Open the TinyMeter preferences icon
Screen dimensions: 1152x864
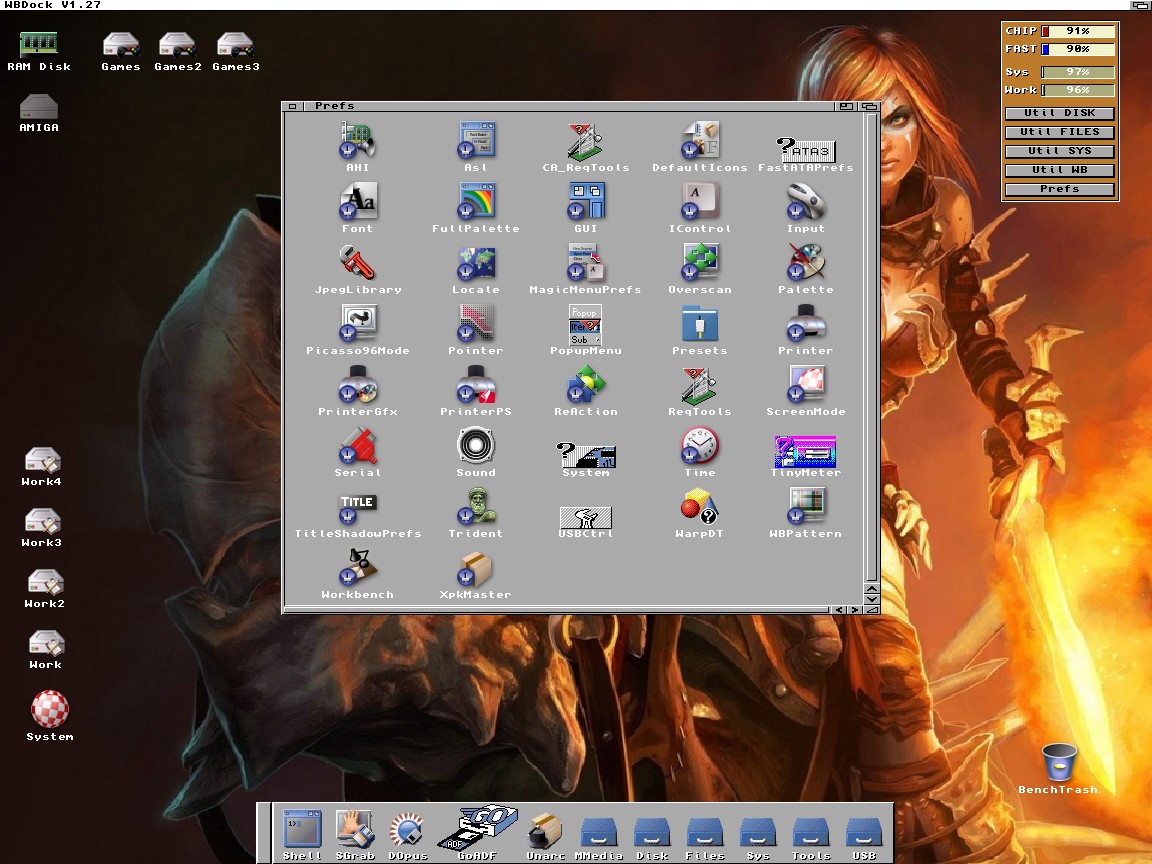coord(805,452)
